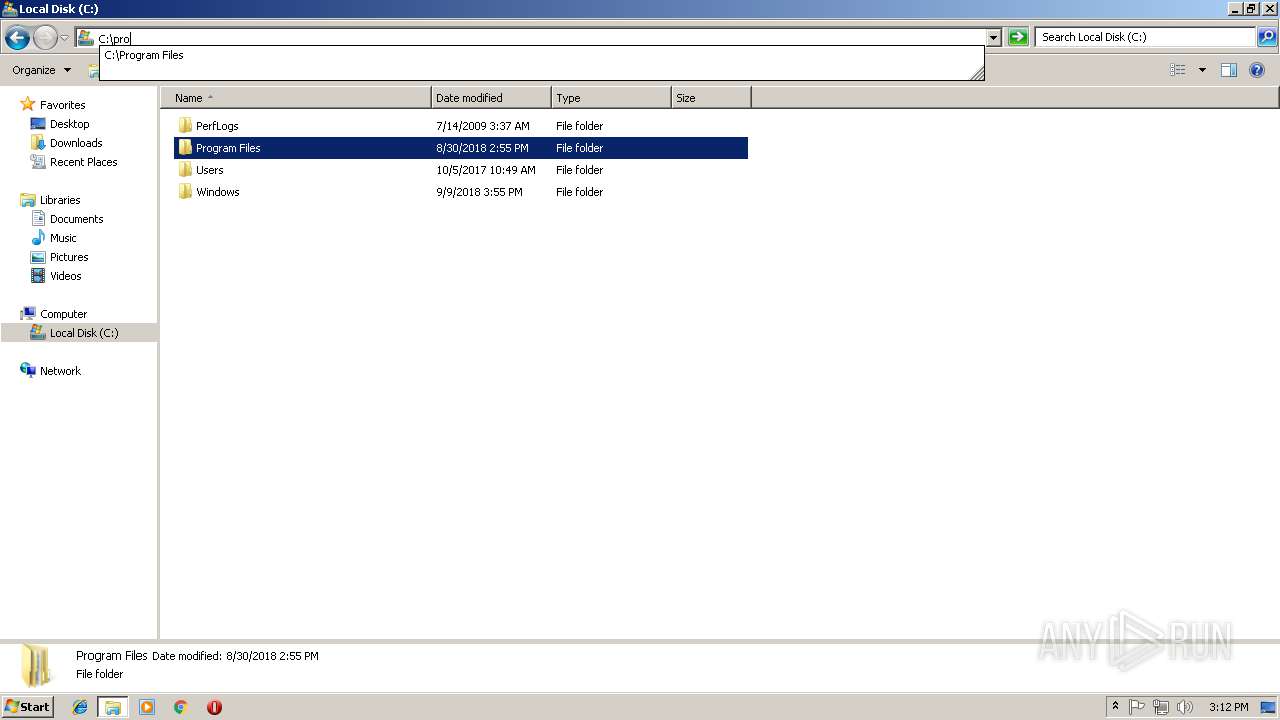Click the Show desktop button
Viewport: 1280px width, 720px height.
1268,707
